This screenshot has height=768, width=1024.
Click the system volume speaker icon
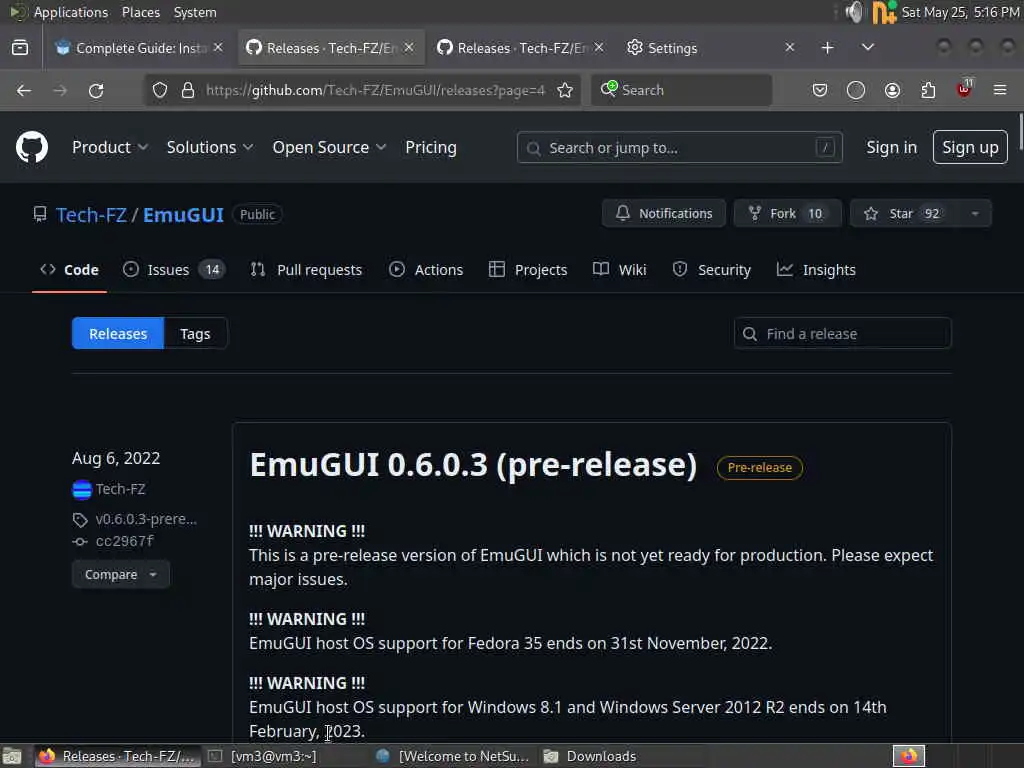click(x=854, y=12)
